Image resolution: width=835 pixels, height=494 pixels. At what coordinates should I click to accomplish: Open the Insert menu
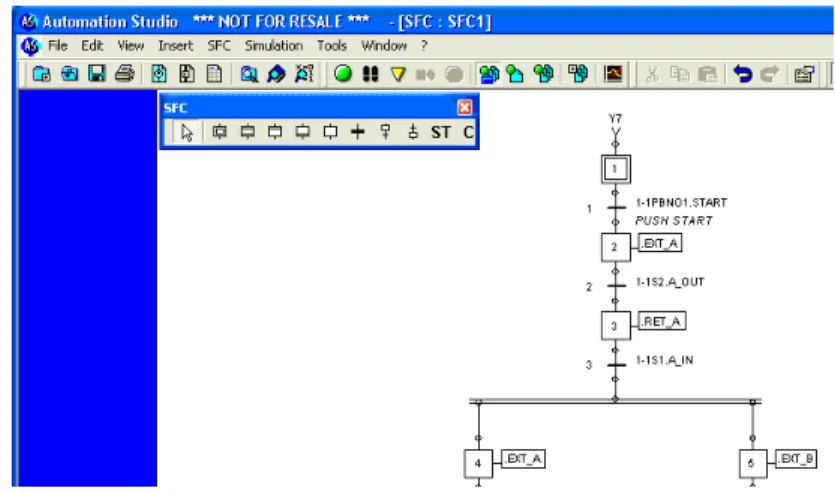[175, 46]
